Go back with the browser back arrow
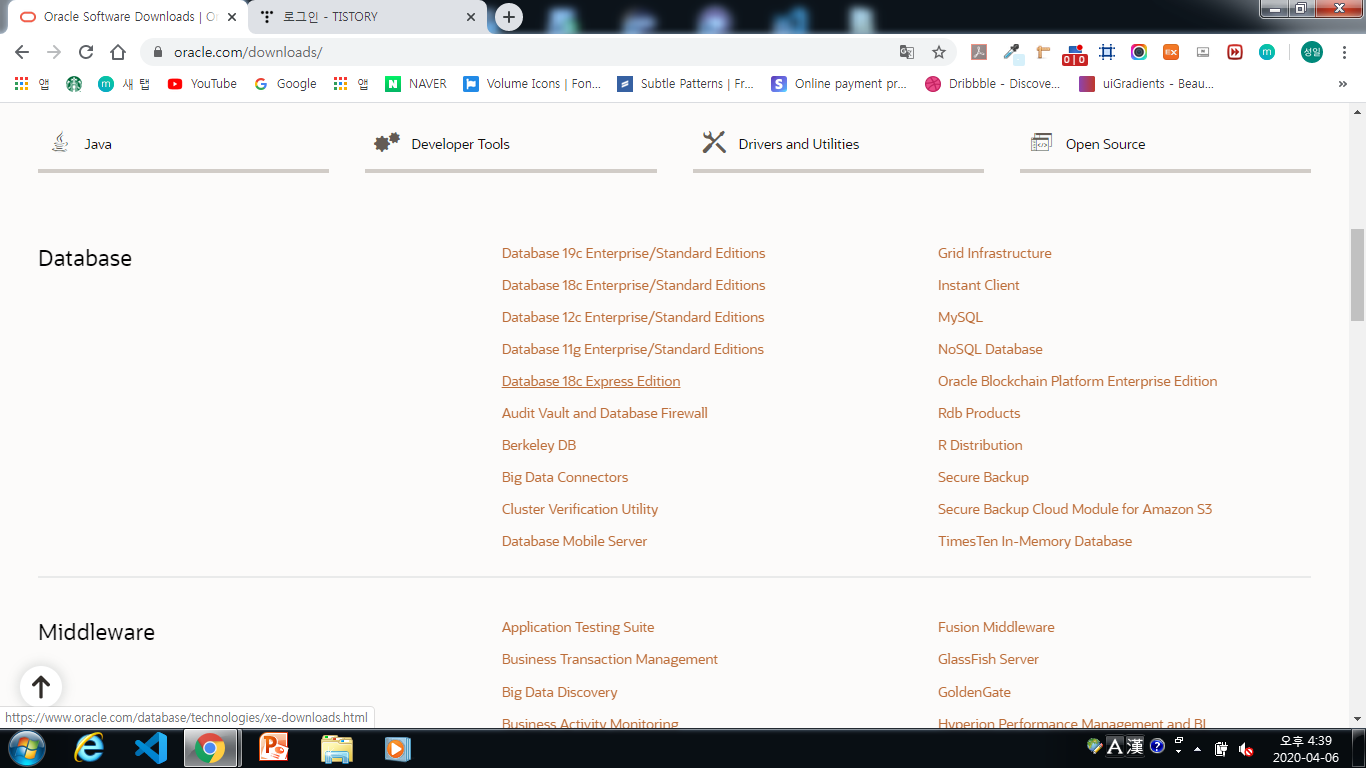 (22, 52)
